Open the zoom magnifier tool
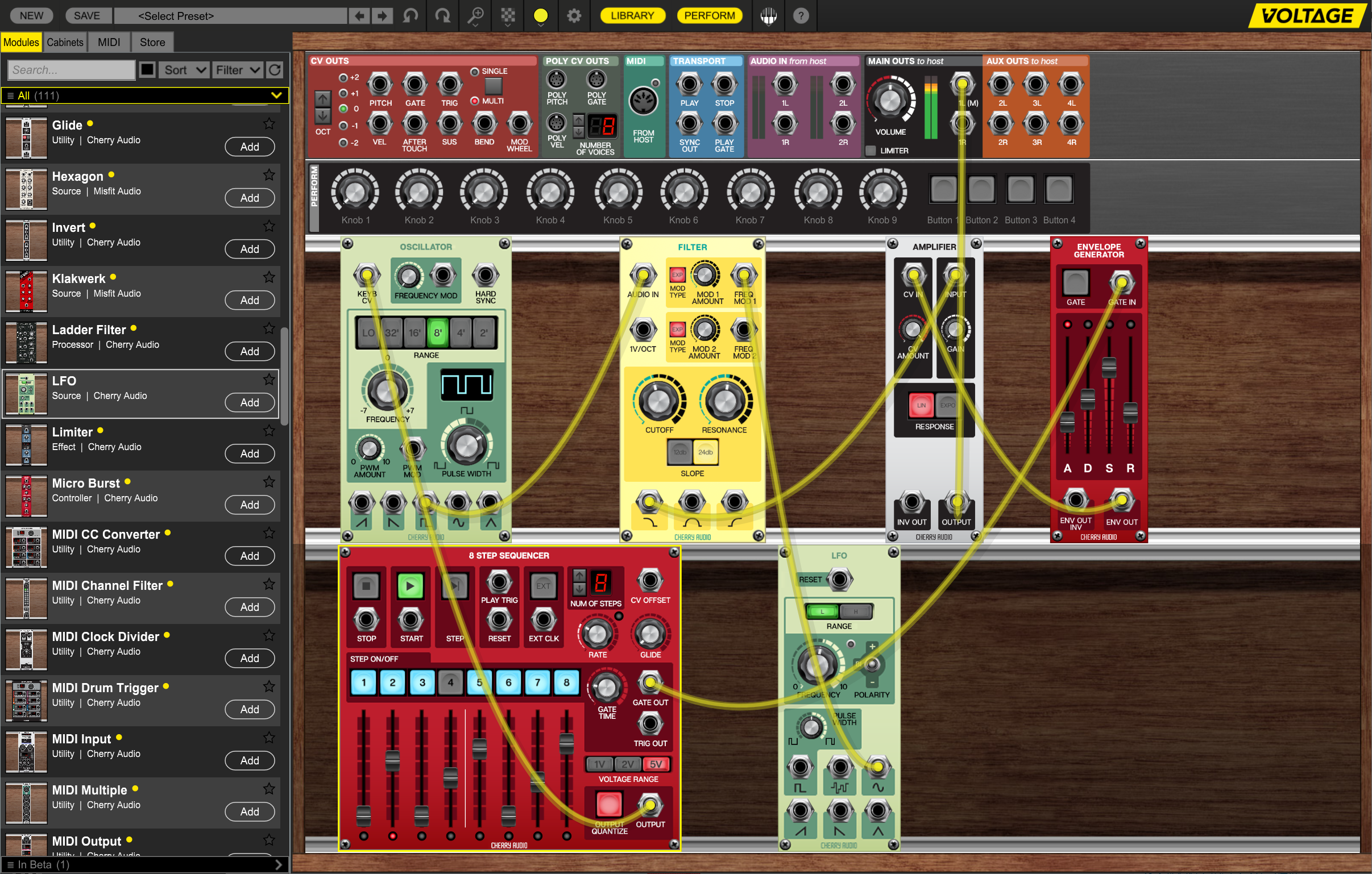The image size is (1372, 874). click(475, 15)
